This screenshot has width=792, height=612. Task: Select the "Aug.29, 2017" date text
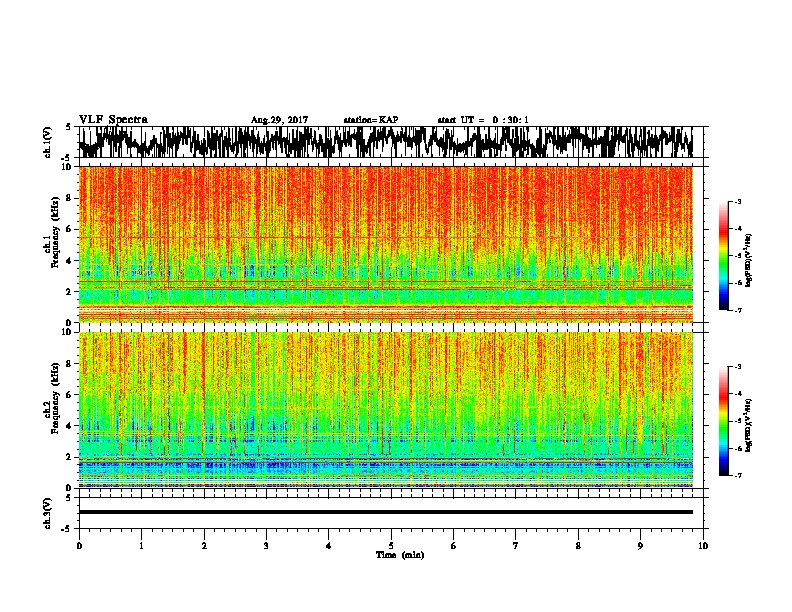pos(279,120)
